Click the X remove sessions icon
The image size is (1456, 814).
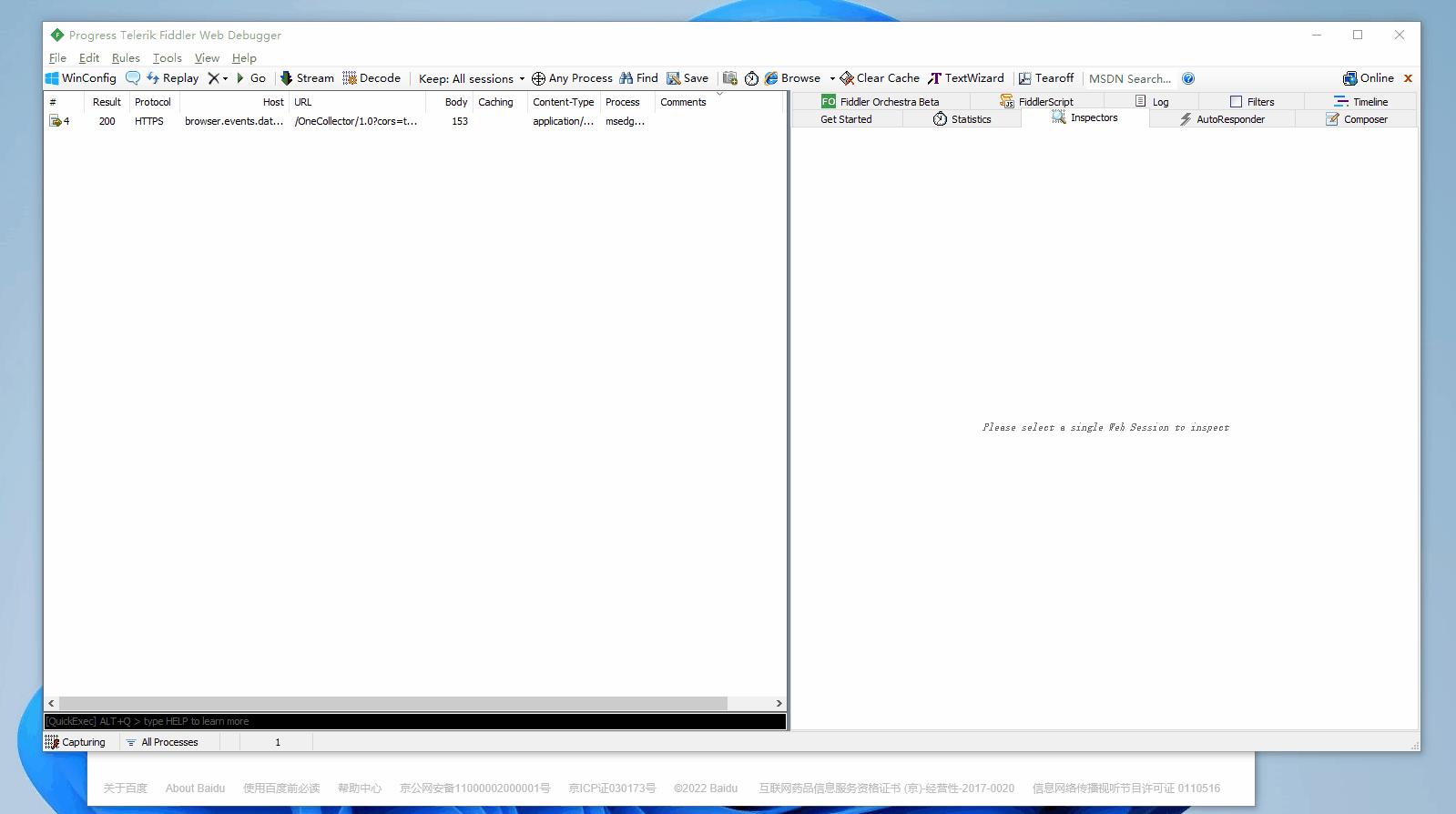[213, 78]
